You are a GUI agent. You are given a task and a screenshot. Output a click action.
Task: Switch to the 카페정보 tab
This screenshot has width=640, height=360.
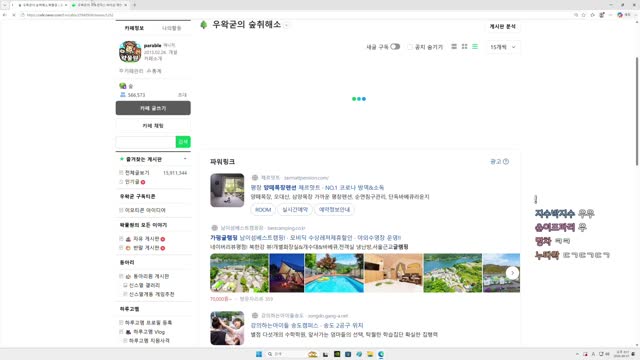tap(134, 28)
